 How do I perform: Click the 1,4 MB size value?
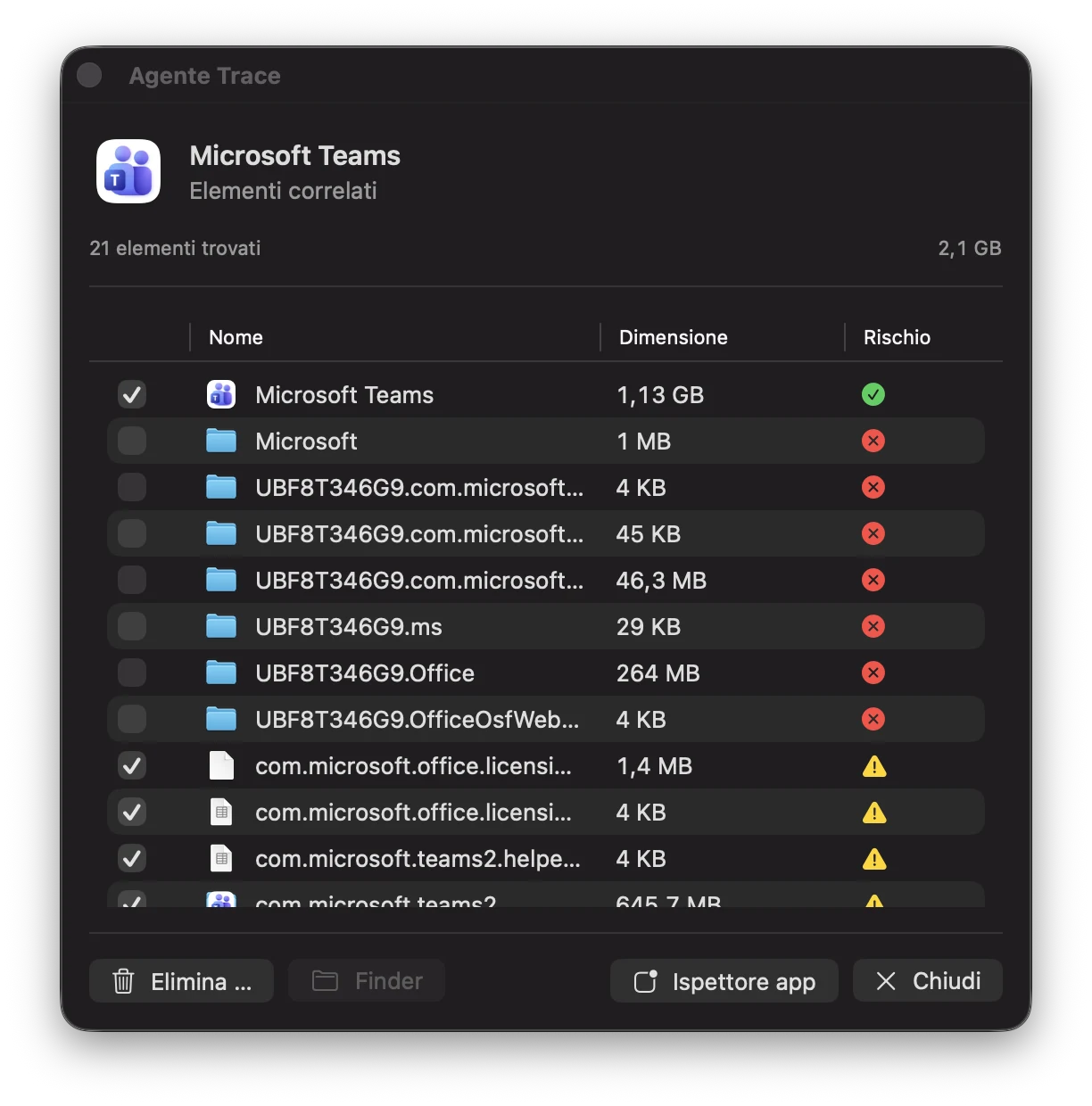(x=655, y=766)
